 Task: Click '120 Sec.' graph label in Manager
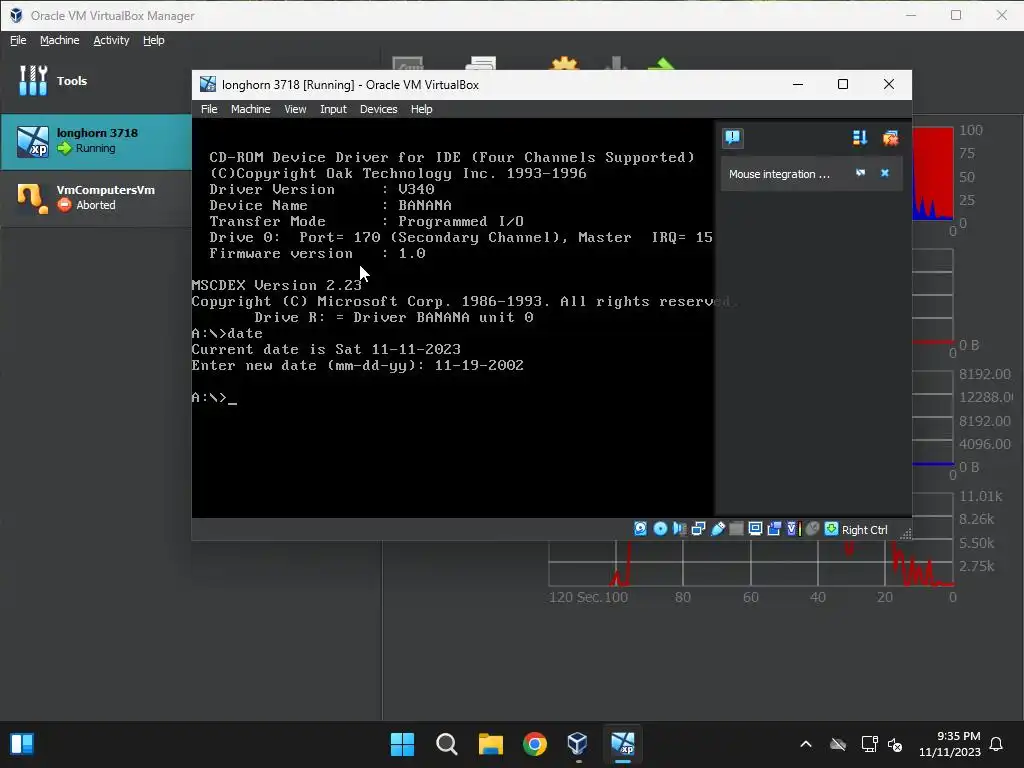575,597
